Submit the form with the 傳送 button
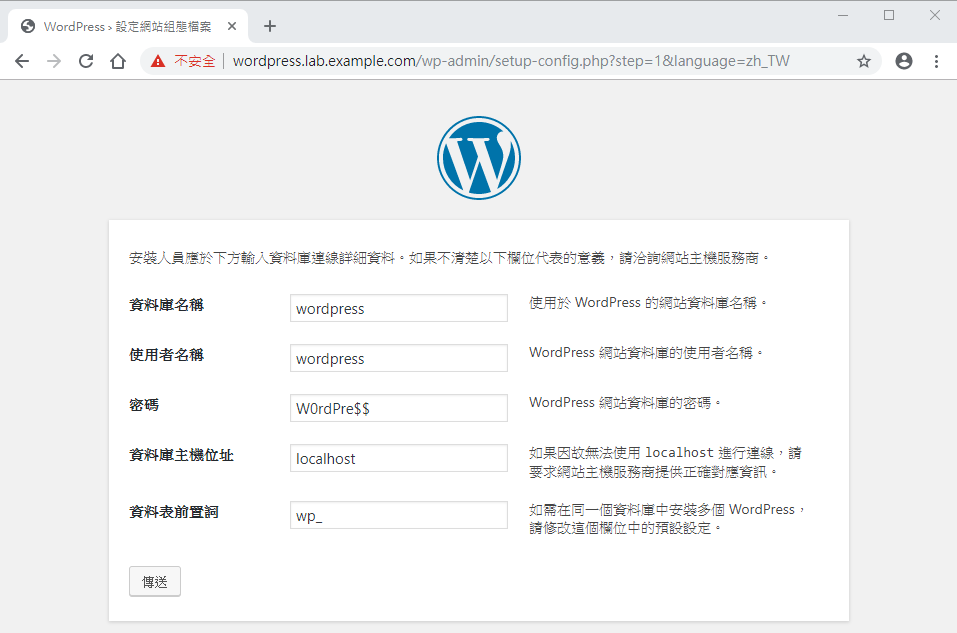 pyautogui.click(x=155, y=582)
